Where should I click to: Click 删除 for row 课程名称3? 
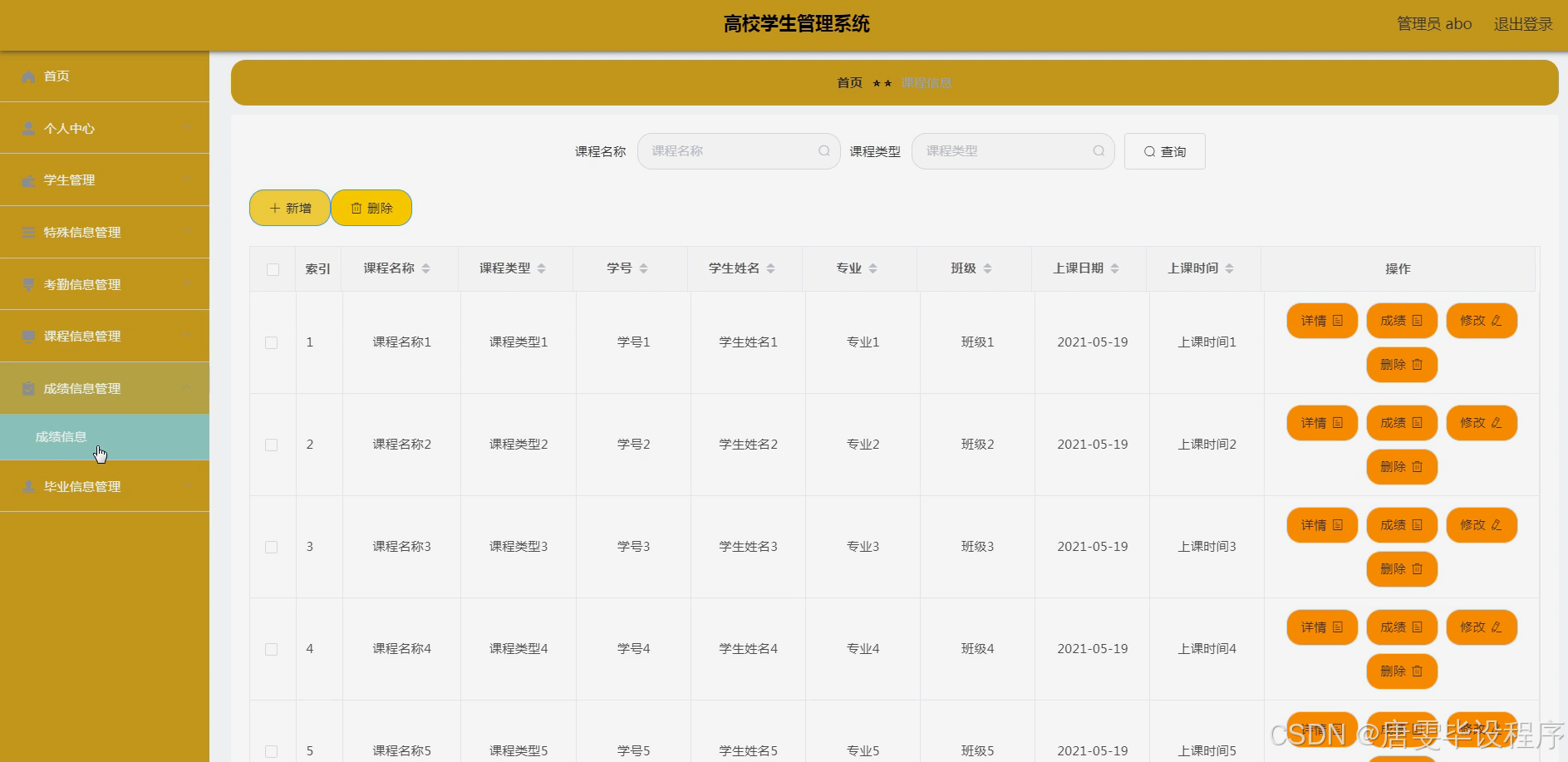pyautogui.click(x=1402, y=569)
